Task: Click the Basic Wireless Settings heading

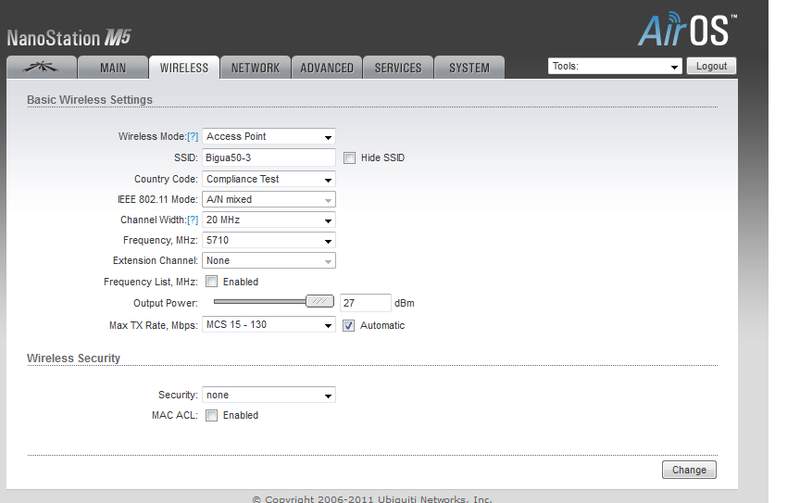Action: 90,99
